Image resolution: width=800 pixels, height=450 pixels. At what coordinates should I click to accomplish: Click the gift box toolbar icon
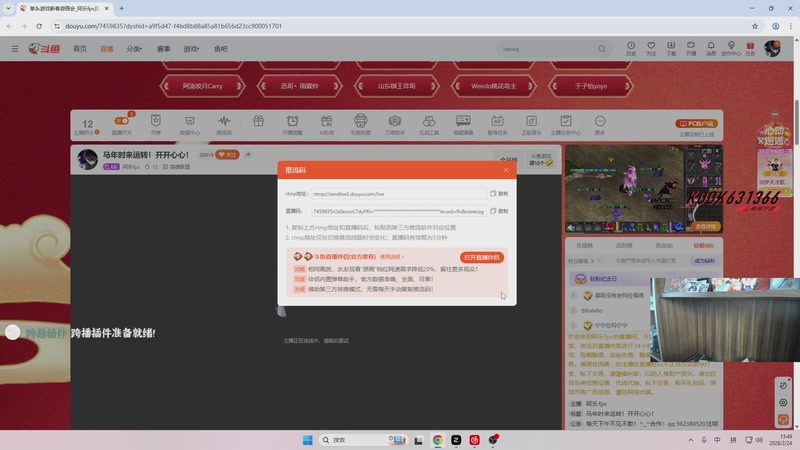point(258,121)
